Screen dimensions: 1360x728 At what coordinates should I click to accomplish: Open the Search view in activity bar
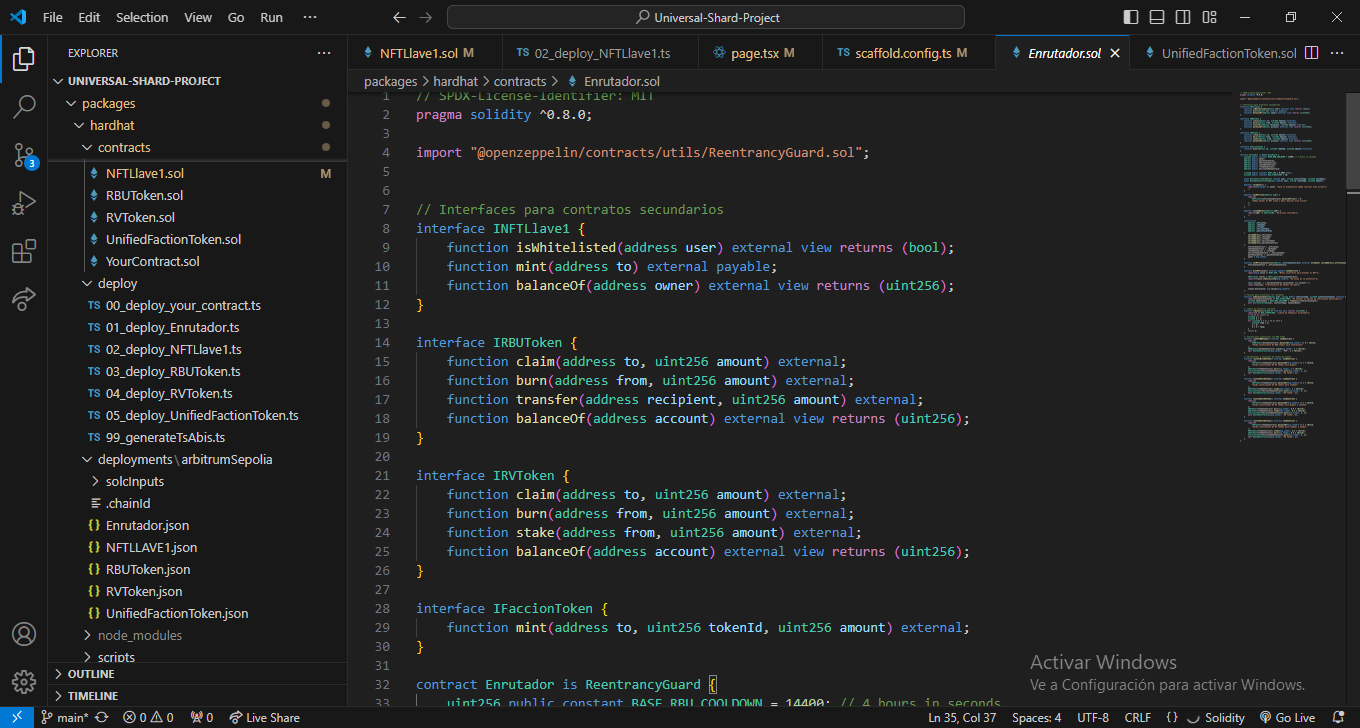click(x=24, y=106)
